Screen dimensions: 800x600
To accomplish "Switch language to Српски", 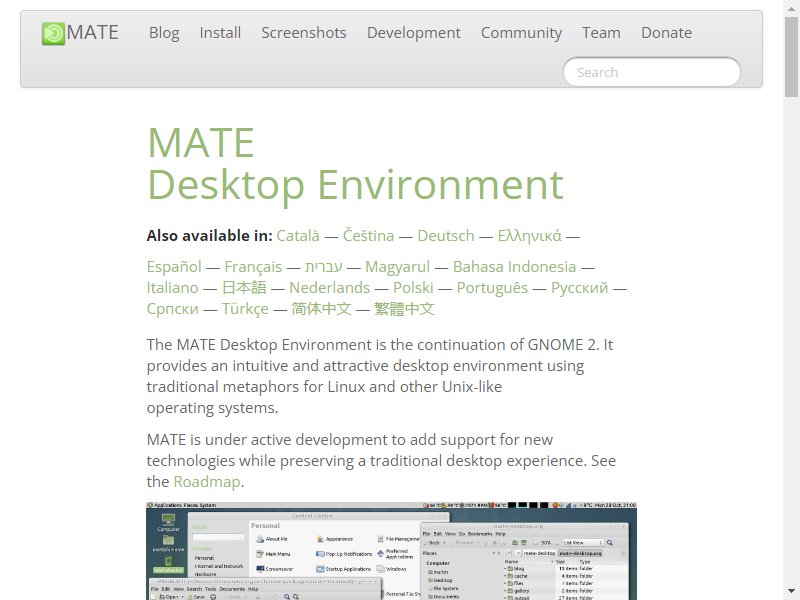I will coord(172,309).
